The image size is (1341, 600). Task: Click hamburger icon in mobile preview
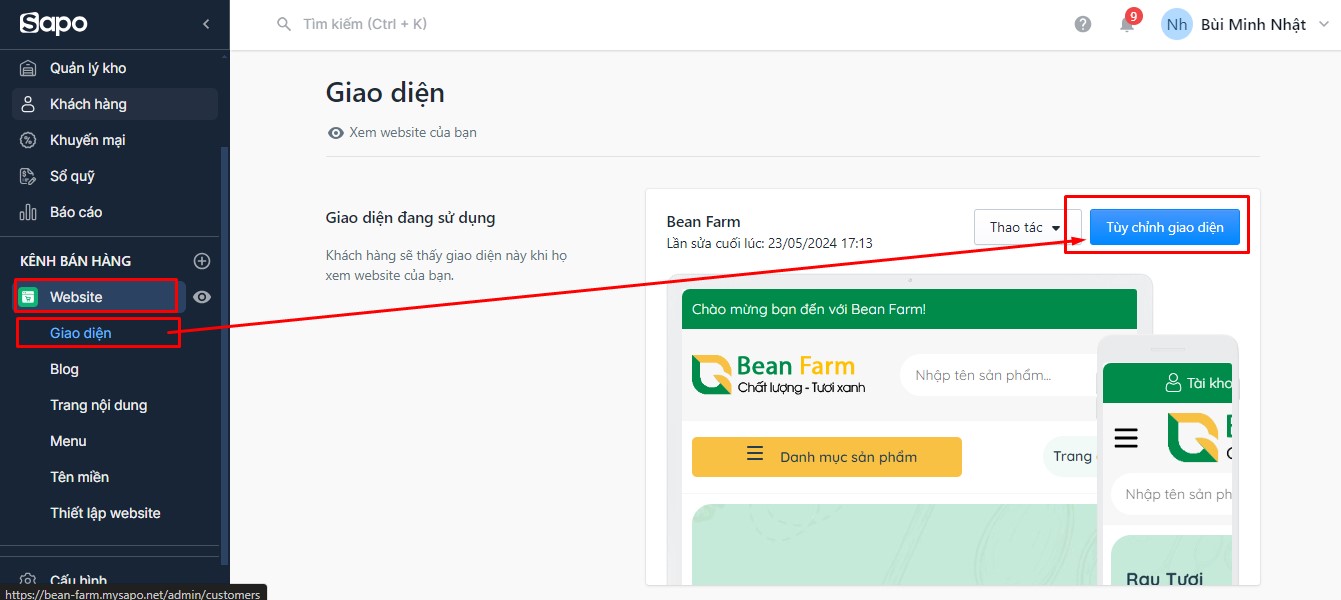tap(1126, 437)
